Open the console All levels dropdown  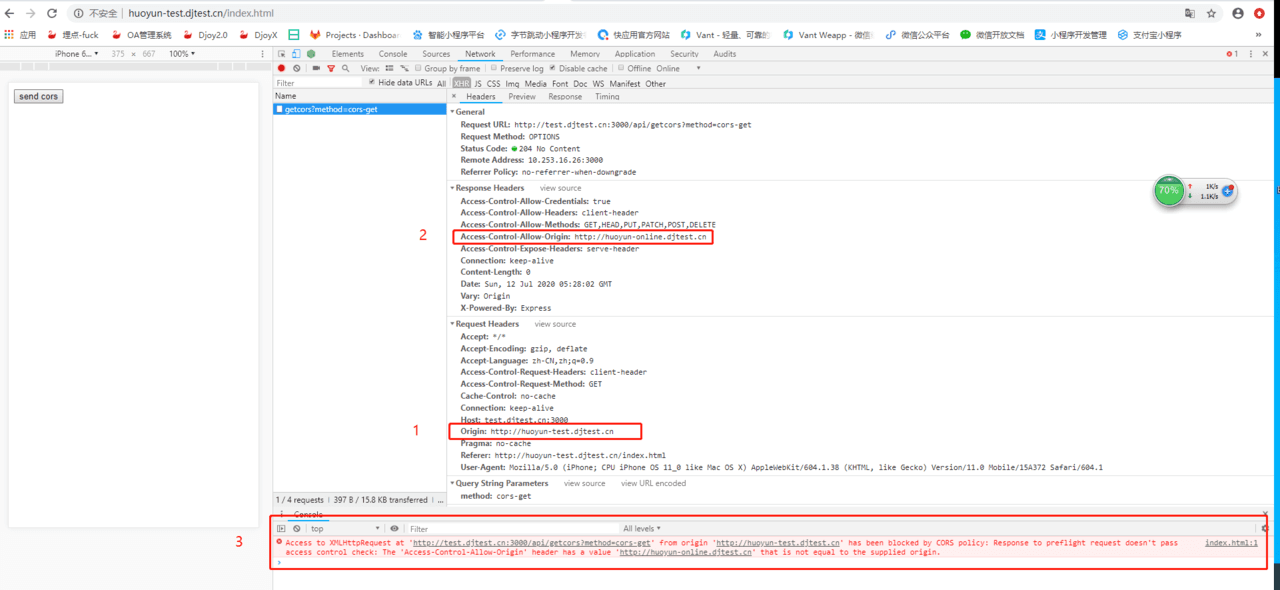click(642, 529)
